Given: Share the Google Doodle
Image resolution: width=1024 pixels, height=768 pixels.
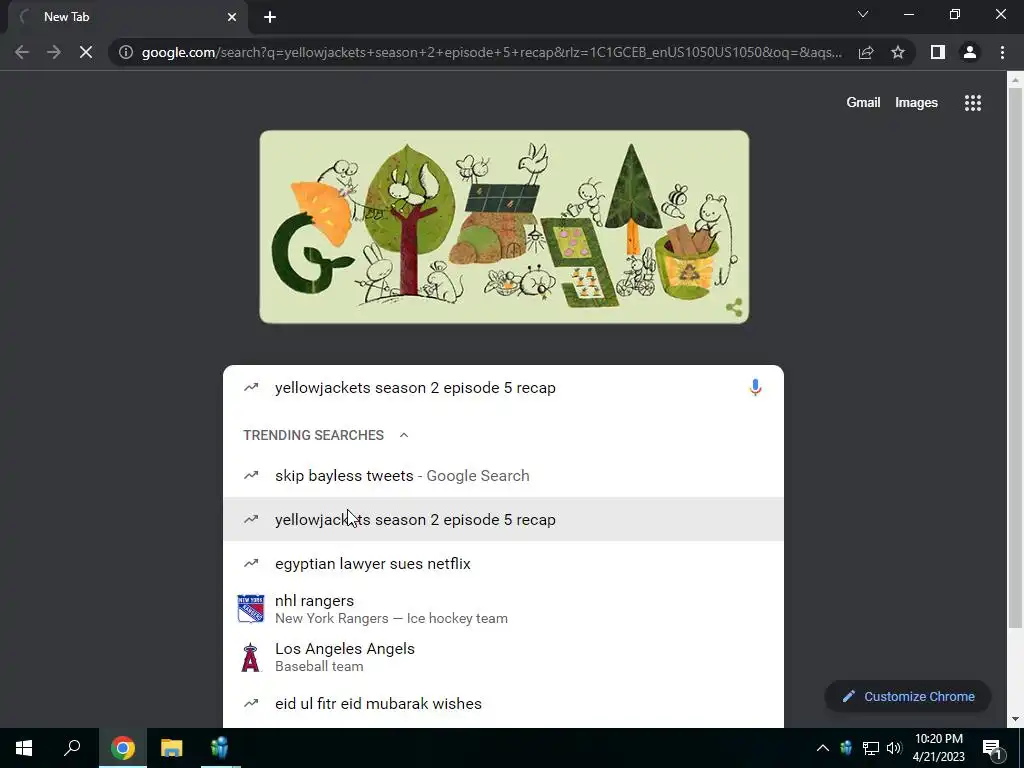Looking at the screenshot, I should (734, 308).
